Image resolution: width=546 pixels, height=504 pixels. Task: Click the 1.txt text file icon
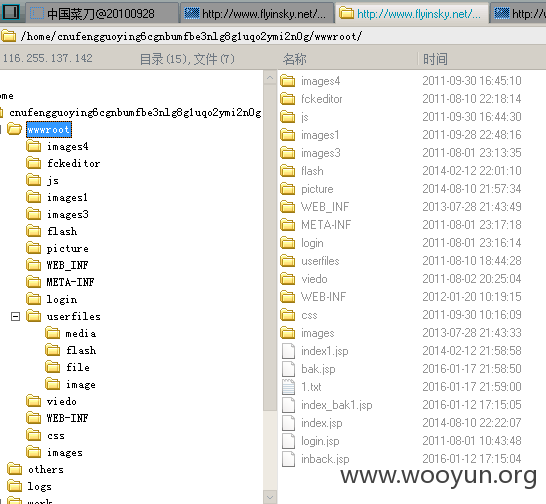pyautogui.click(x=288, y=387)
